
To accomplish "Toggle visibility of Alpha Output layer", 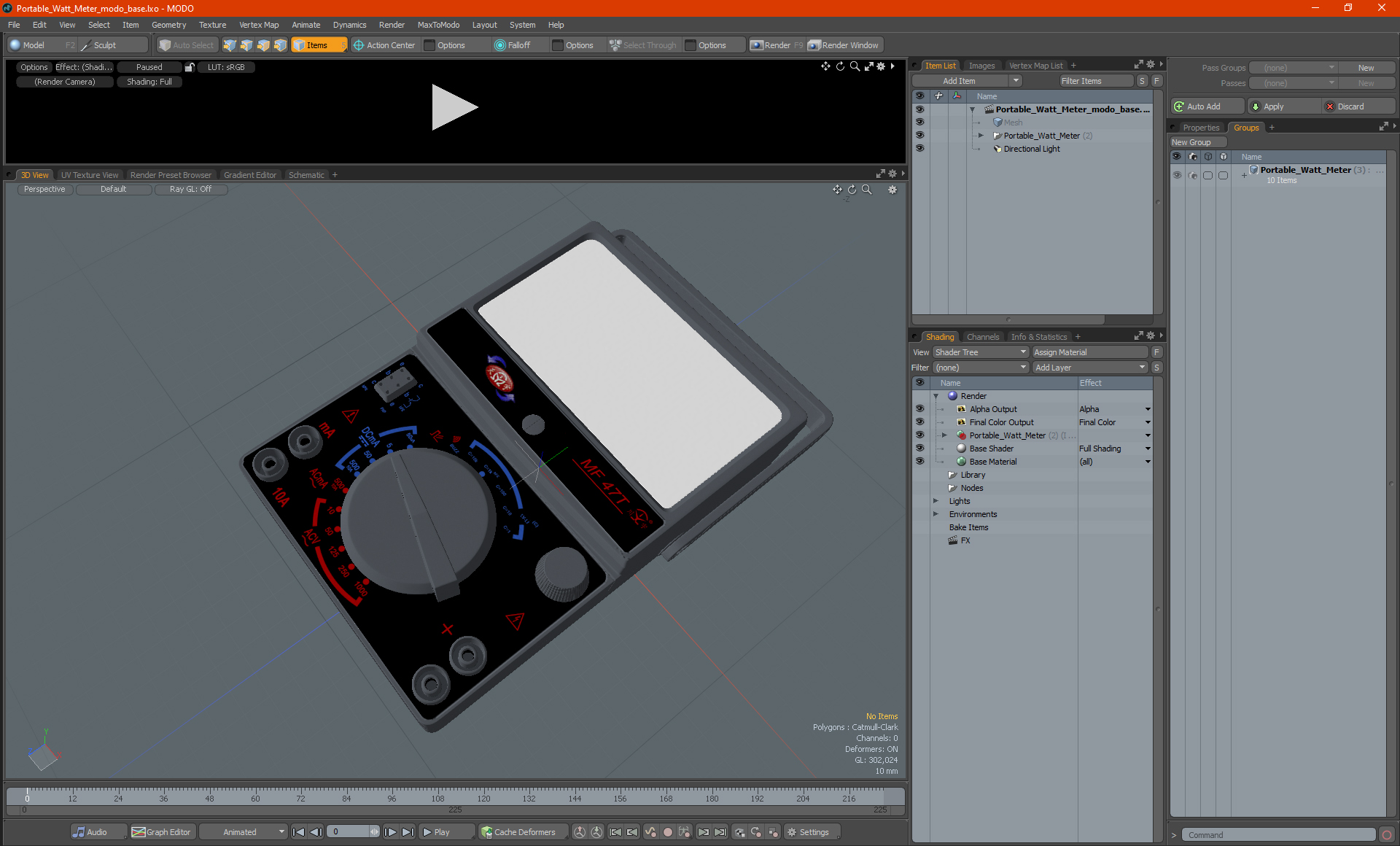I will tap(919, 408).
